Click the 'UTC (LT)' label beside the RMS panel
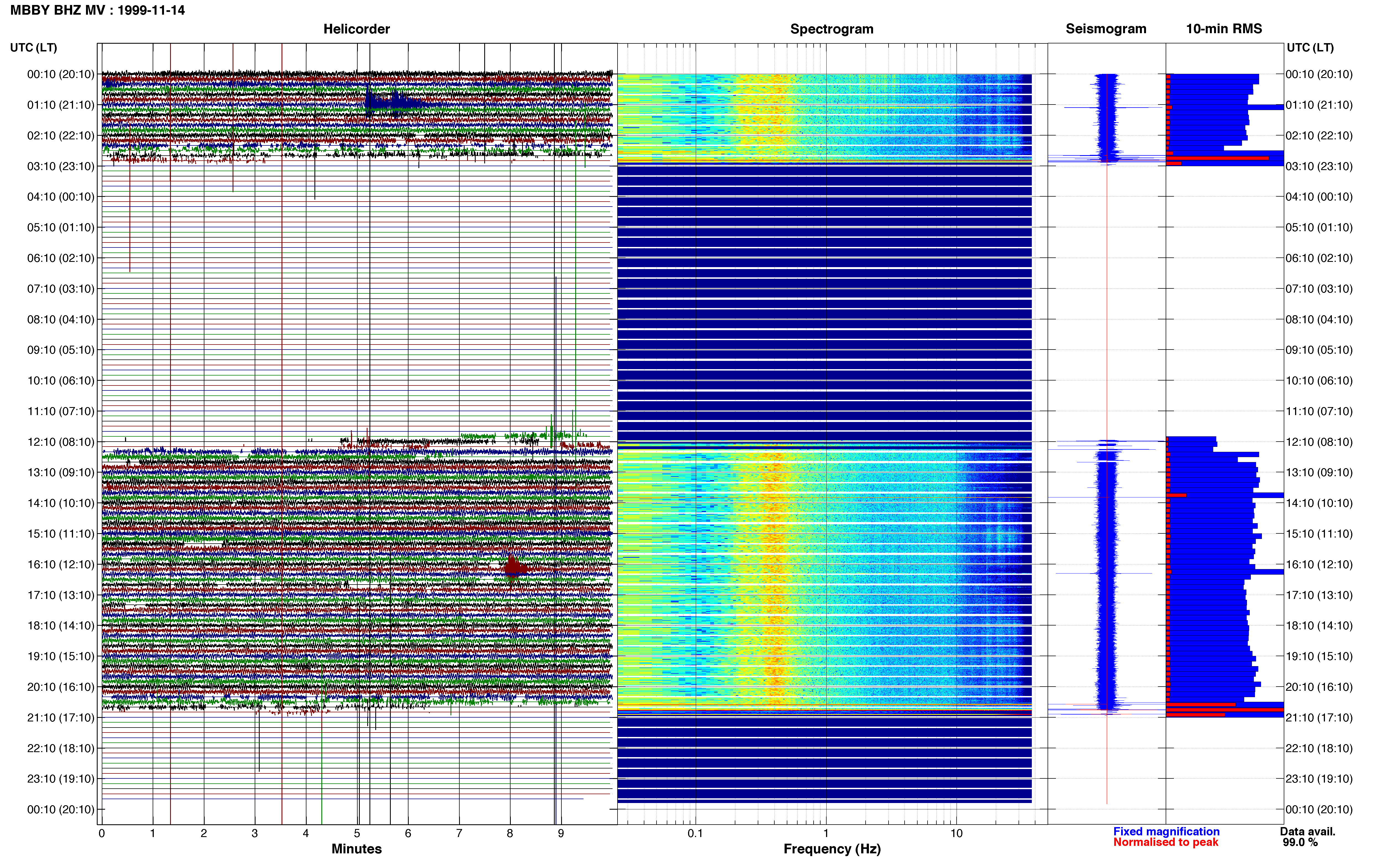 click(1310, 48)
